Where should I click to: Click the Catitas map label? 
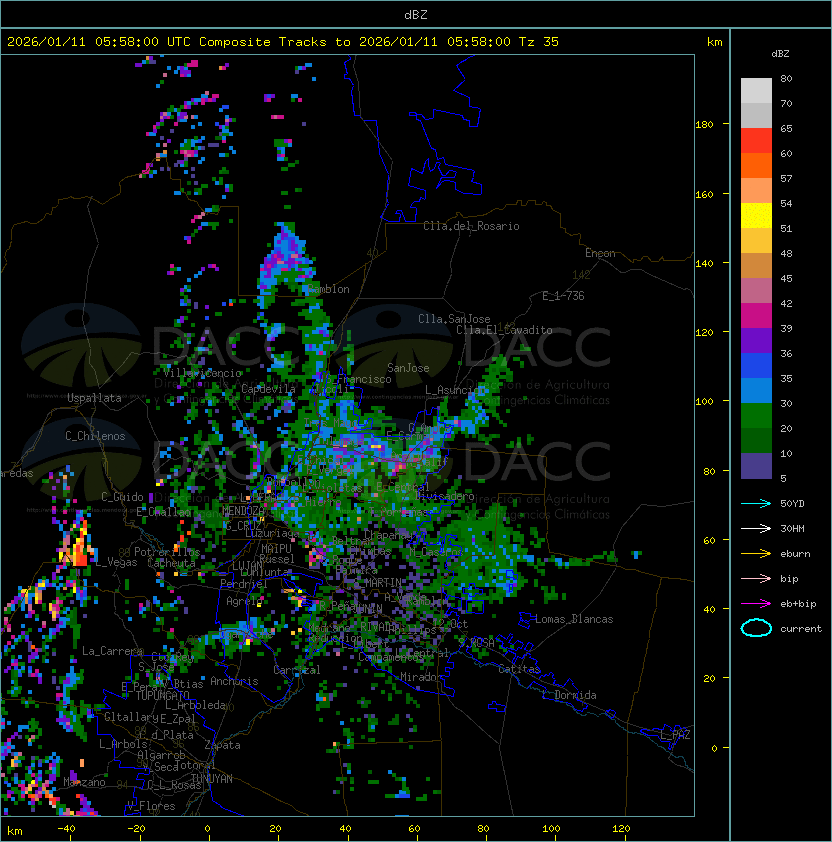[519, 669]
